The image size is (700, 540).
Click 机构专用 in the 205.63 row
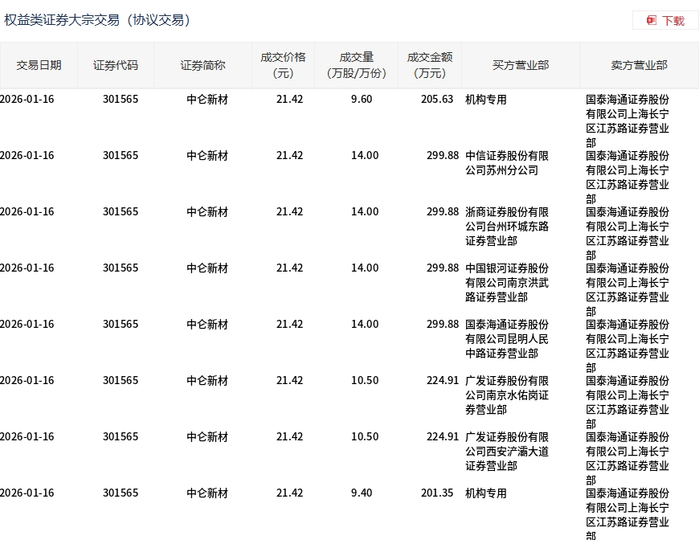click(x=486, y=100)
